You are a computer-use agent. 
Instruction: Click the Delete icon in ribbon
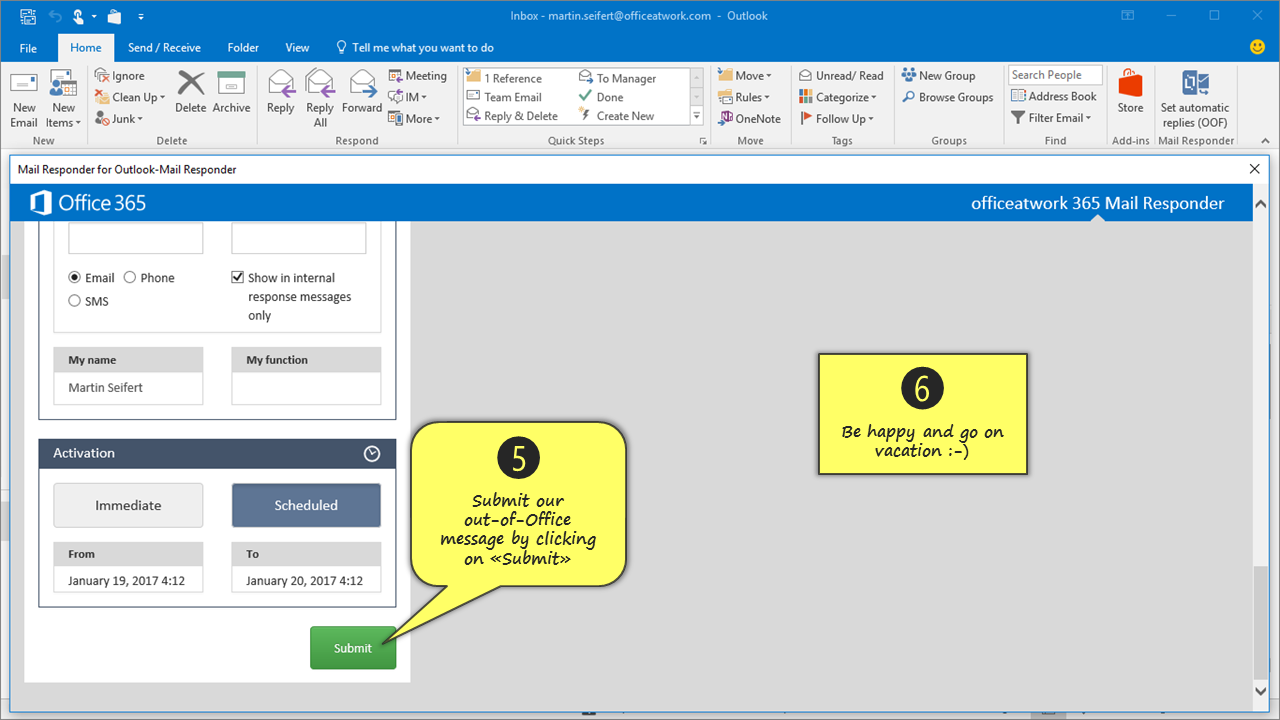tap(190, 92)
